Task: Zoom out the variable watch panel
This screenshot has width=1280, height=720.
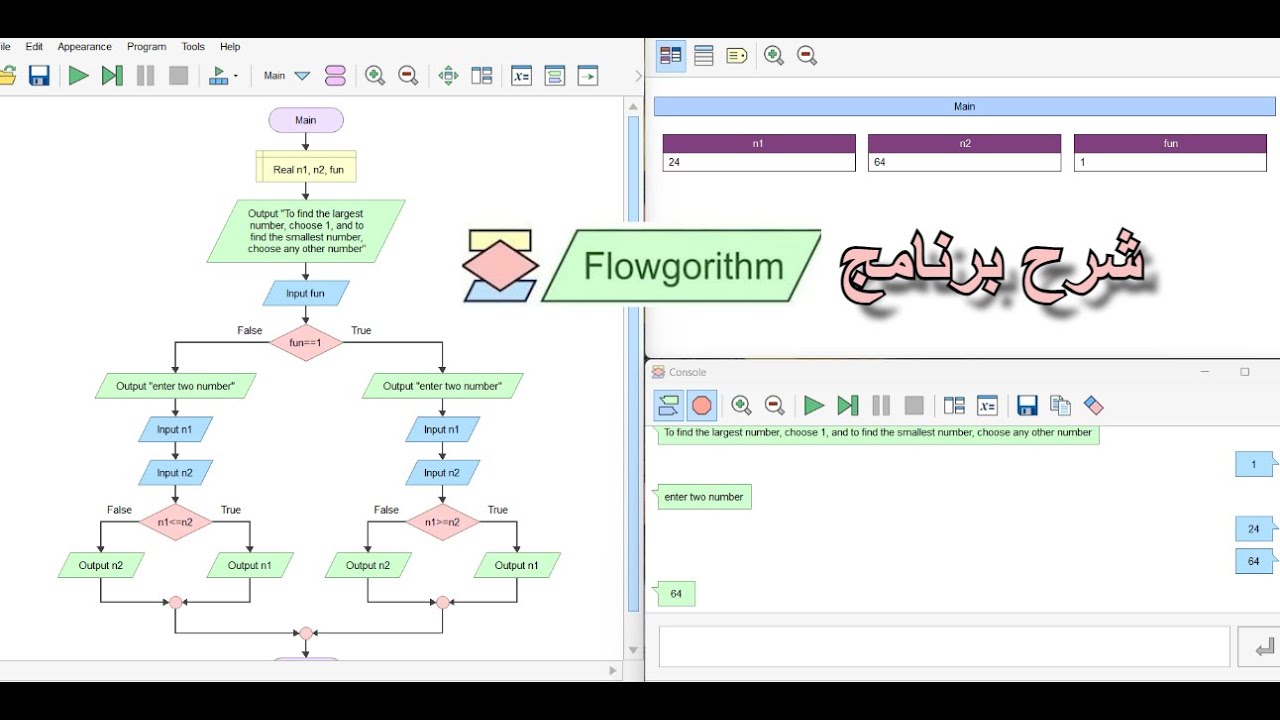Action: [807, 56]
